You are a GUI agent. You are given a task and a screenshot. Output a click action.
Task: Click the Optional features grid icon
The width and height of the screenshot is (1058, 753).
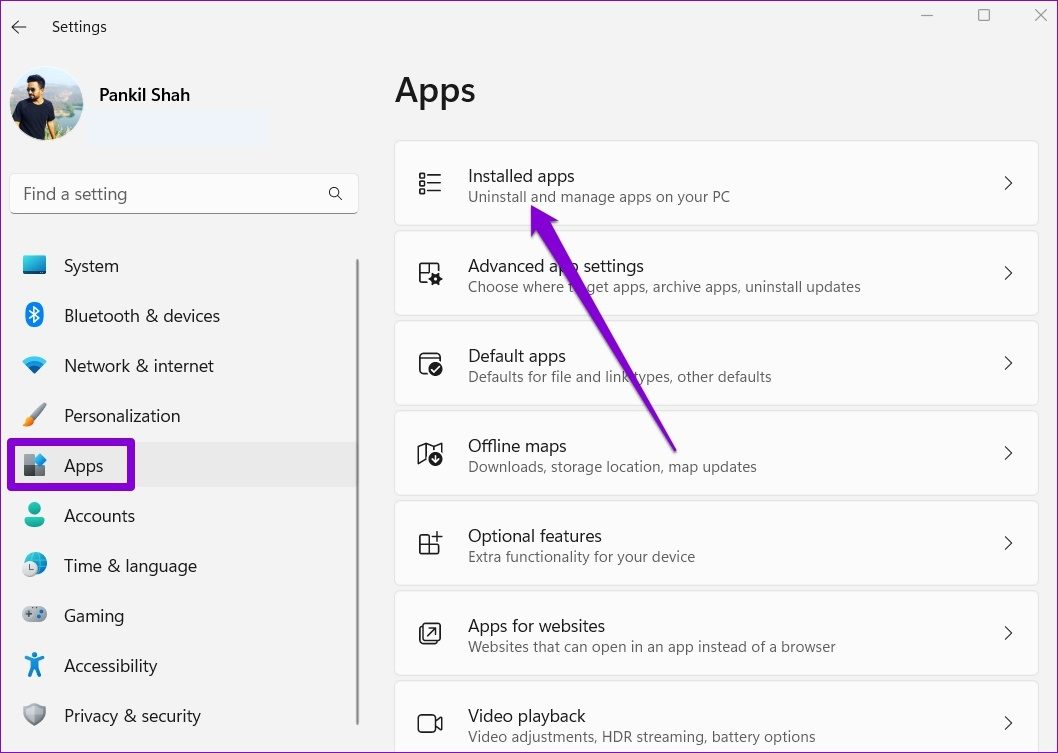pyautogui.click(x=430, y=544)
